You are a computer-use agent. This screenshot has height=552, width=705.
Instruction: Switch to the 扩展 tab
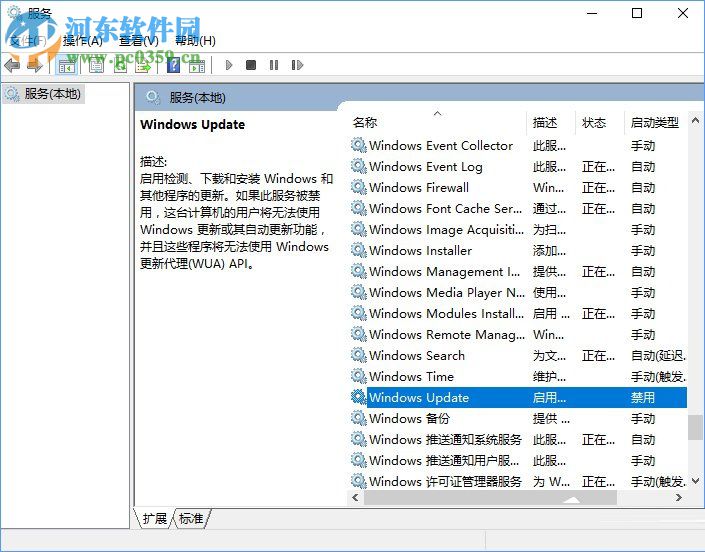coord(154,518)
